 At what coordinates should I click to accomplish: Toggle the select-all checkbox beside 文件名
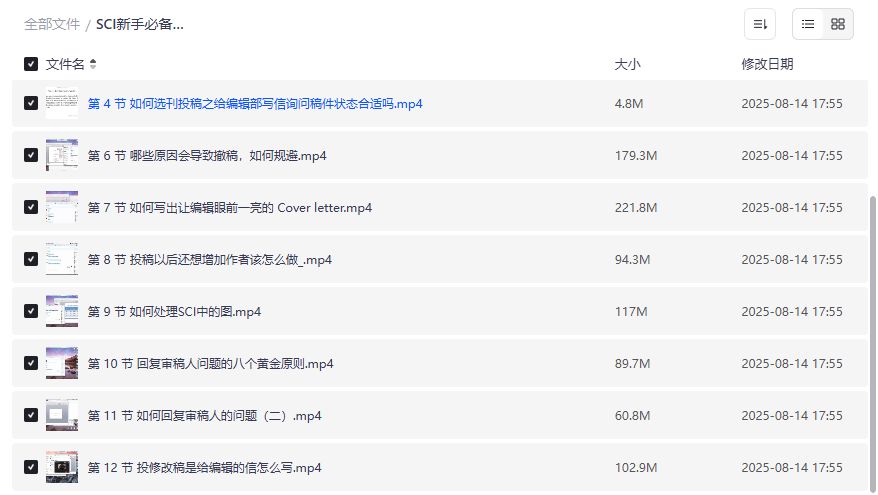pyautogui.click(x=31, y=64)
